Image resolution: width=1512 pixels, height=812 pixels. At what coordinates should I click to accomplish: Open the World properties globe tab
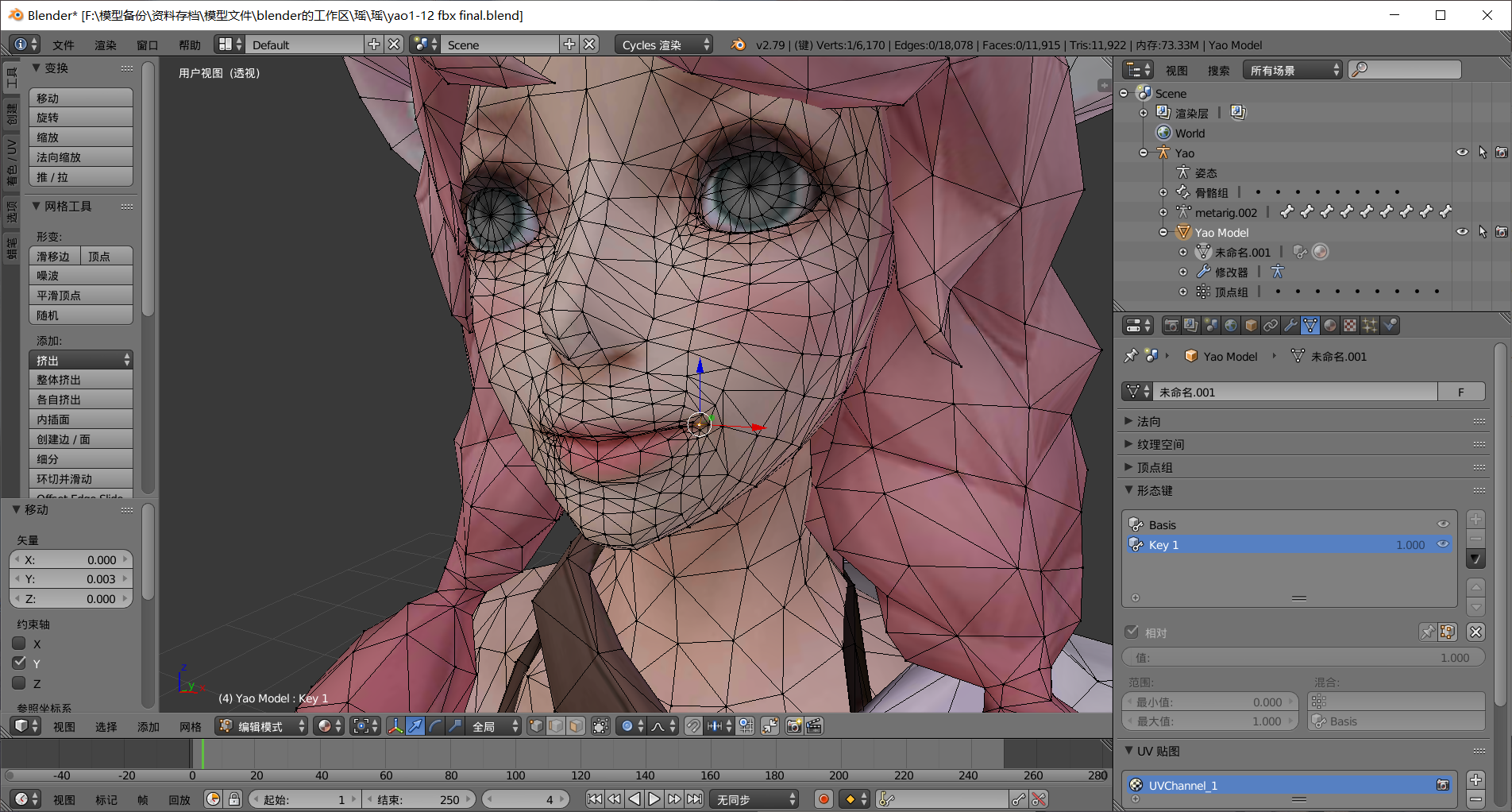click(x=1231, y=326)
